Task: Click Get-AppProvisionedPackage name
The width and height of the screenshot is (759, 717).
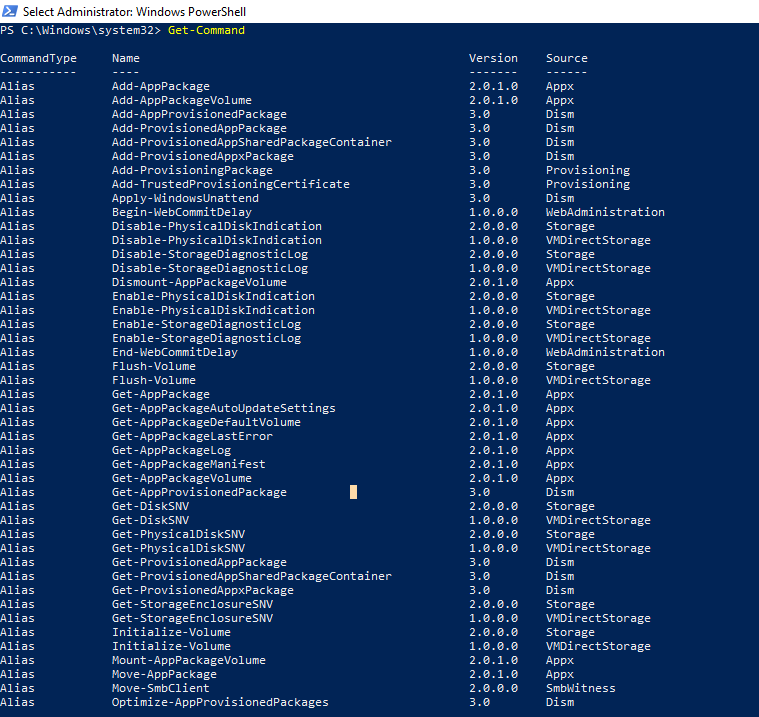Action: tap(199, 492)
